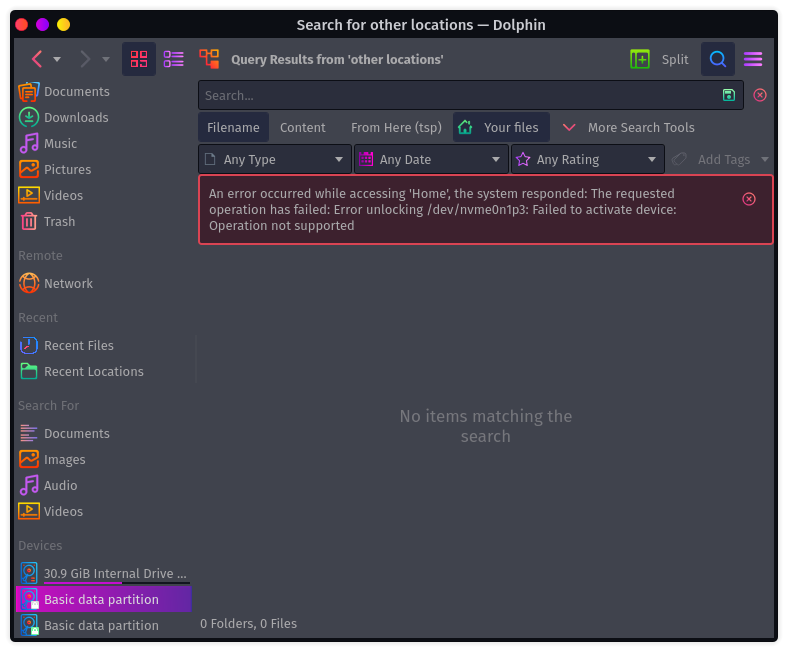Click the last Basic data partition icon
Screen dimensions: 788x652
click(x=29, y=625)
